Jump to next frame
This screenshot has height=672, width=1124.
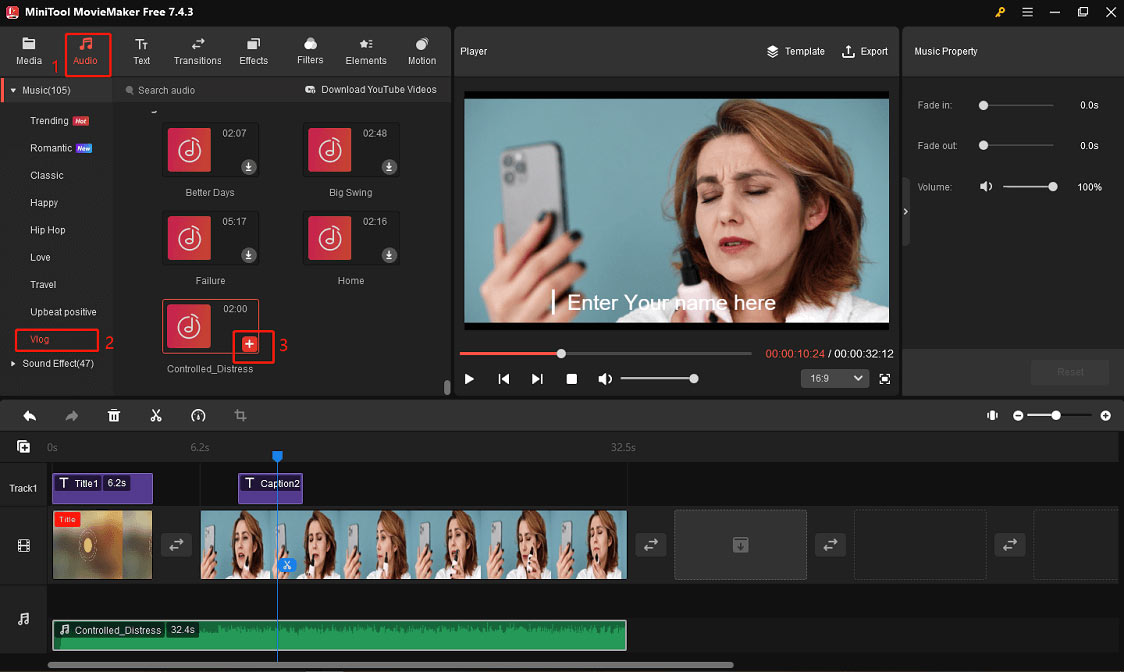[537, 379]
